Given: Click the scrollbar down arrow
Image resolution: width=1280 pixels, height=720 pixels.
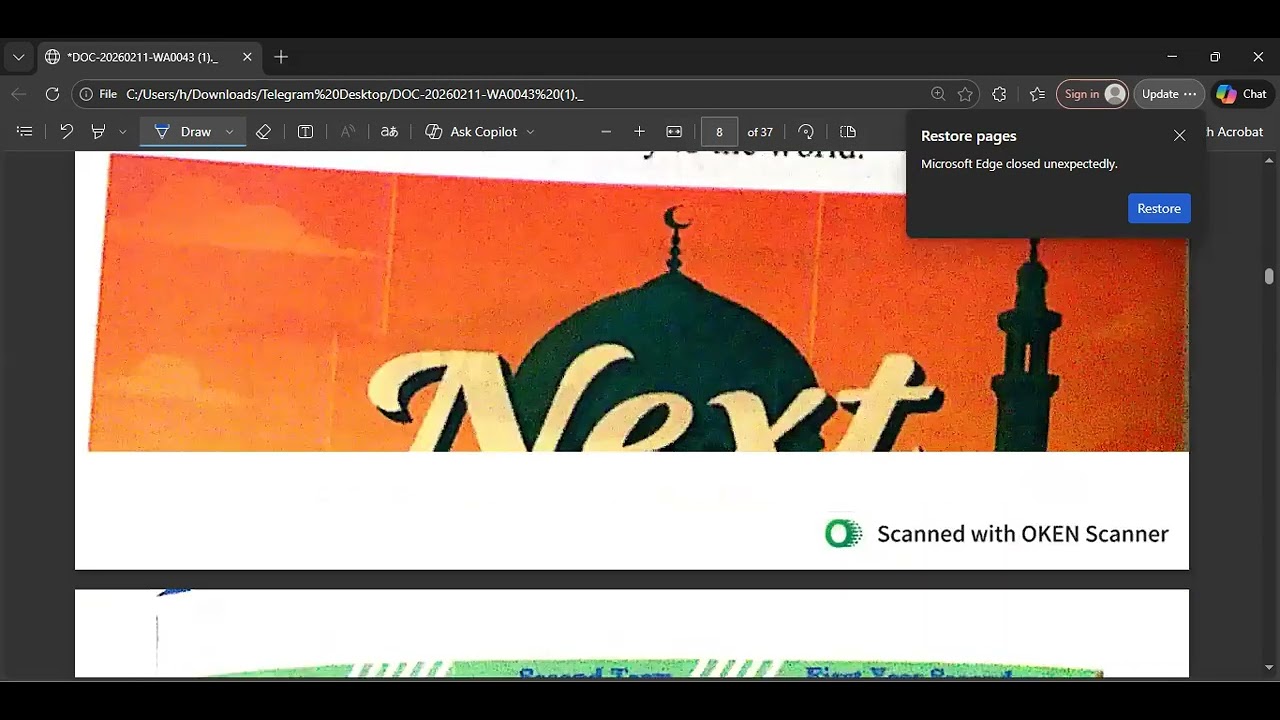Looking at the screenshot, I should coord(1269,667).
